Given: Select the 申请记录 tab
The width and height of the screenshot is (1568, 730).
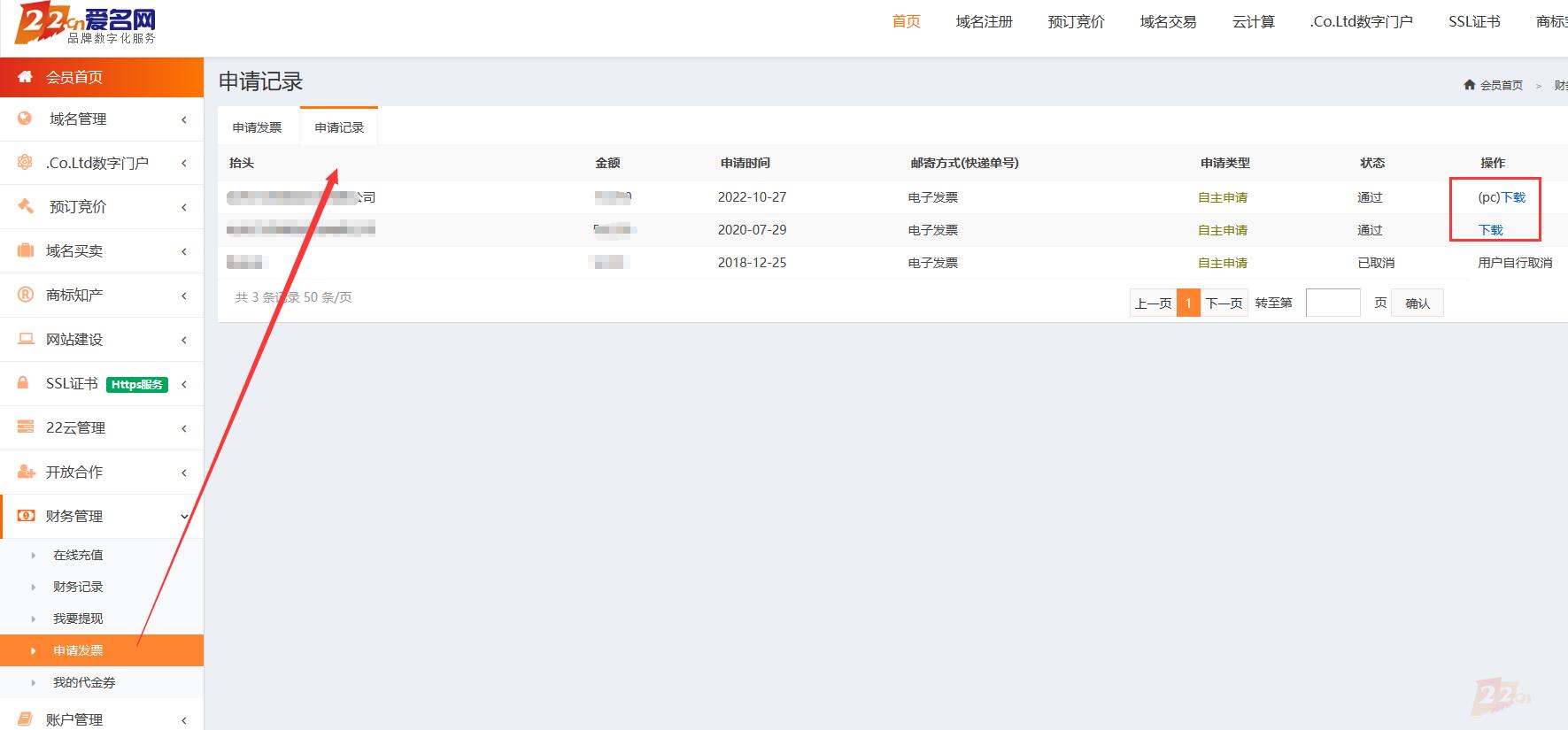Looking at the screenshot, I should tap(339, 127).
